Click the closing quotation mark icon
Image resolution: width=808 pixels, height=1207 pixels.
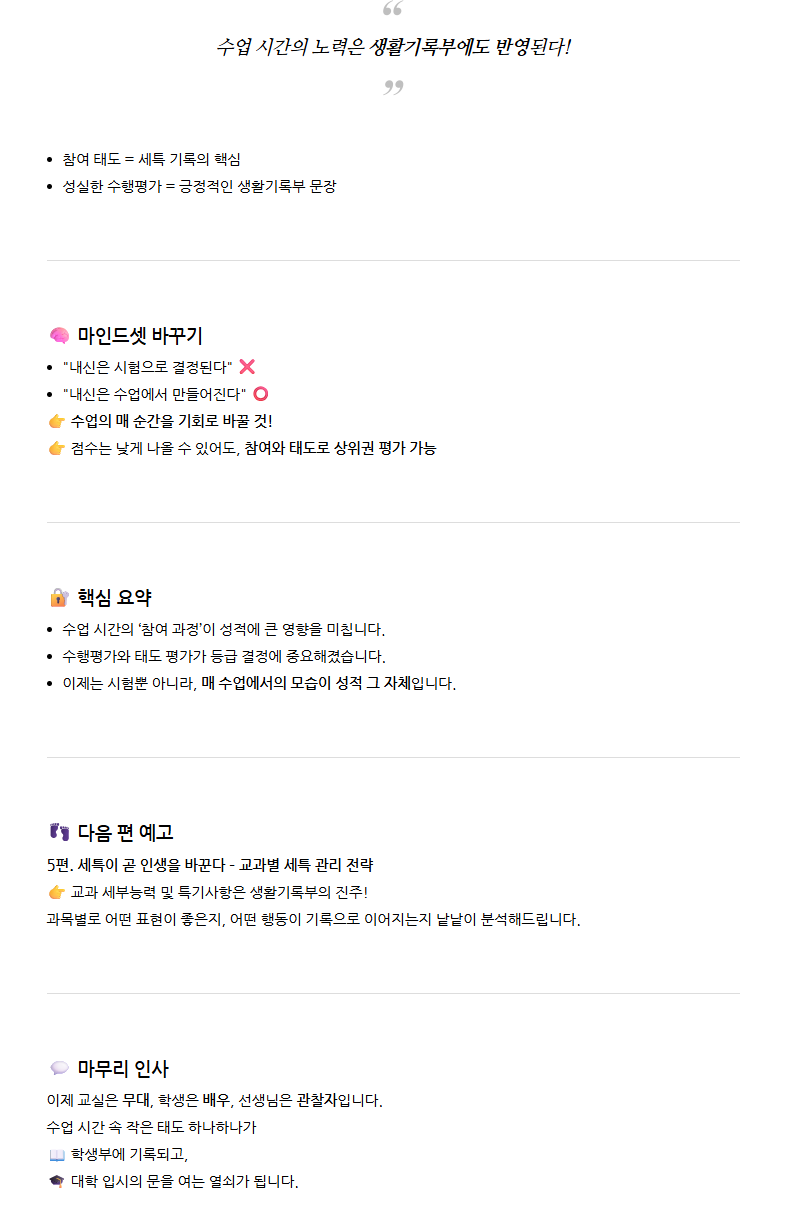pos(393,88)
